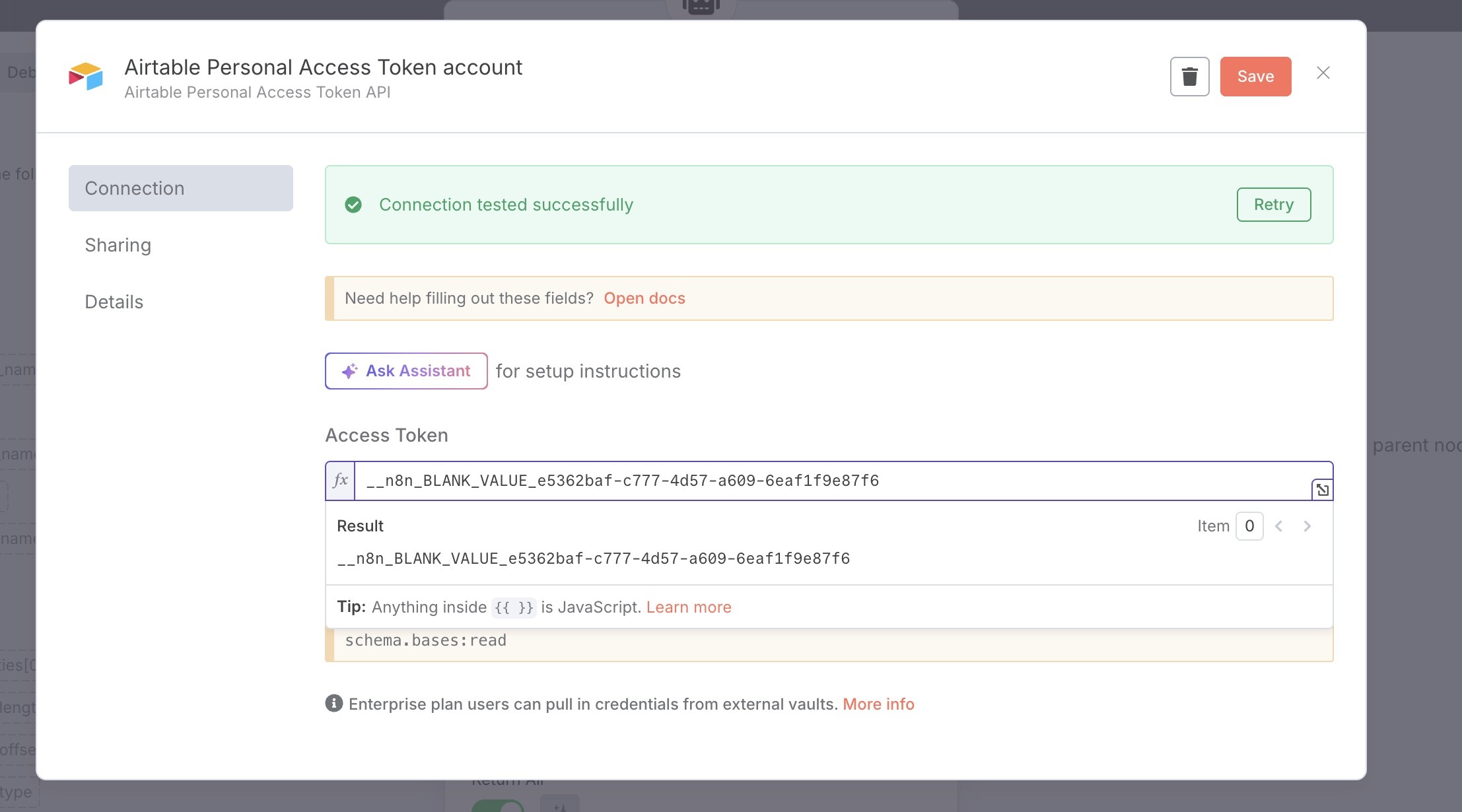
Task: Toggle the Return All switch behind dialog
Action: tap(498, 805)
